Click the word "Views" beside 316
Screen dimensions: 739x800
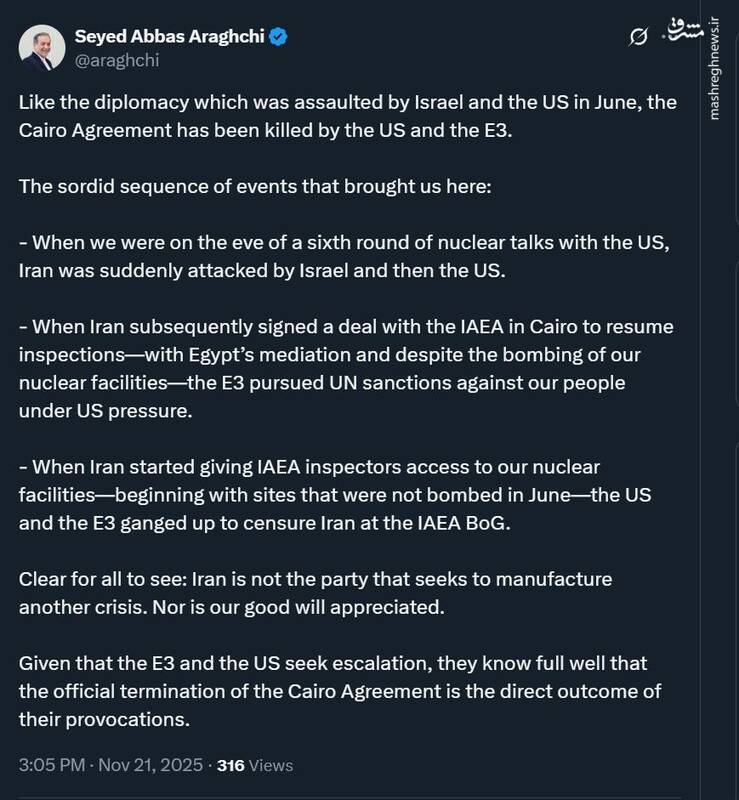tap(271, 765)
